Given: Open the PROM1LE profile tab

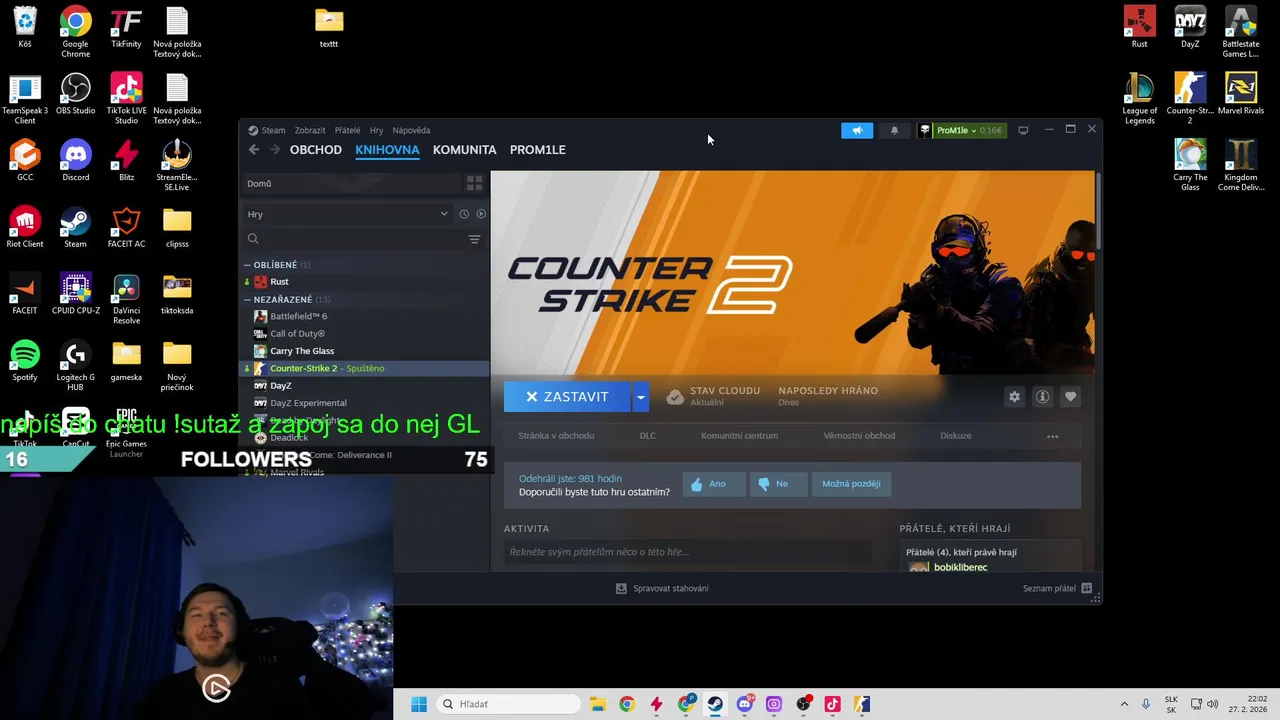Looking at the screenshot, I should click(538, 150).
